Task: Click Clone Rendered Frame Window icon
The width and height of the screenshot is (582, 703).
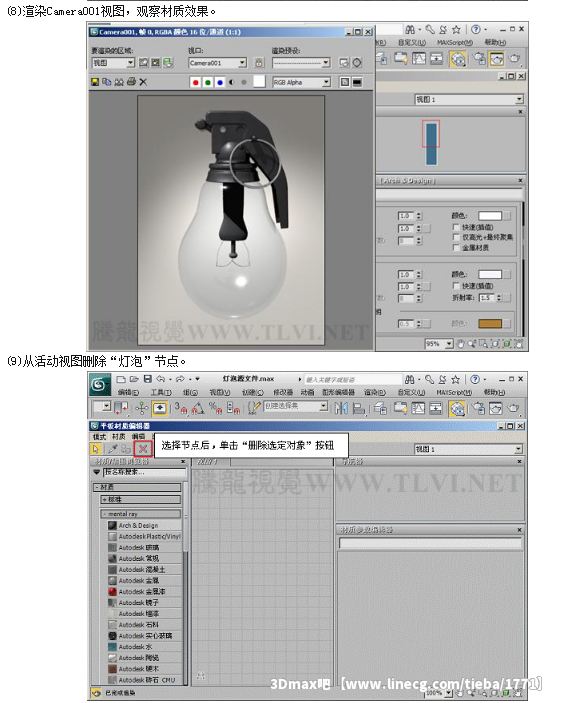Action: (119, 82)
